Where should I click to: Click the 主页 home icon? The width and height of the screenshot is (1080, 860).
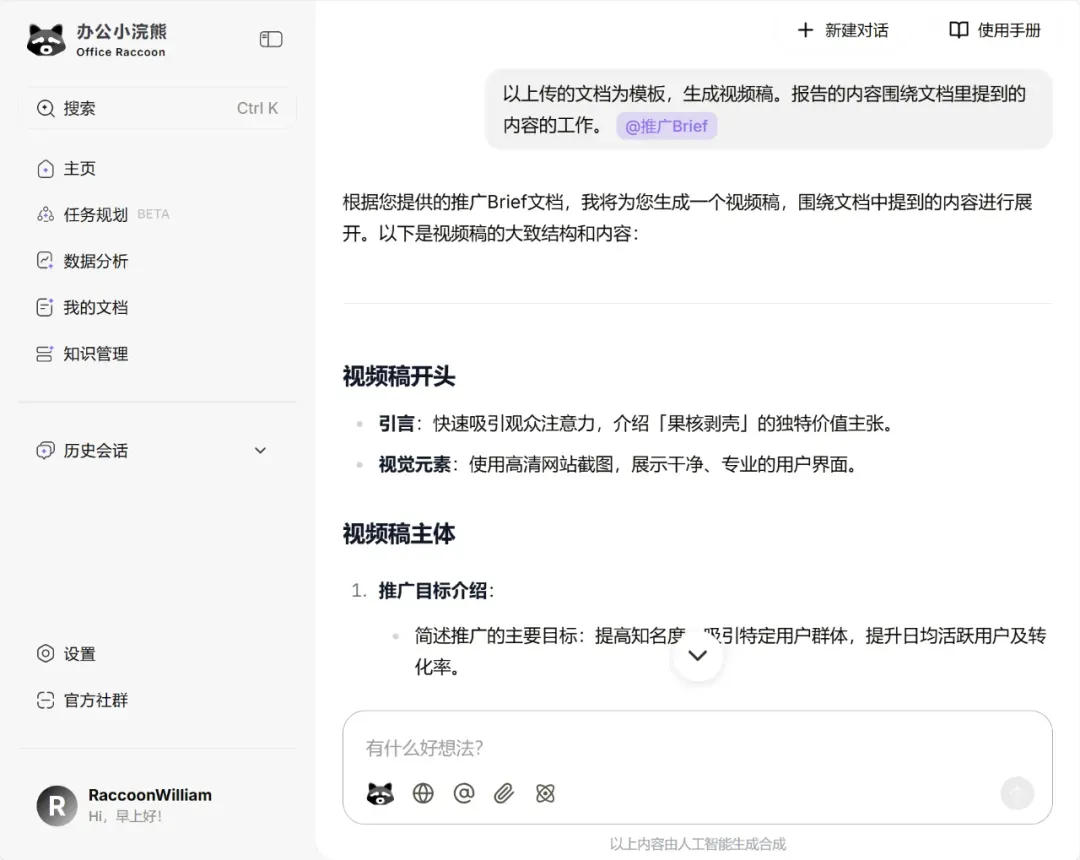(45, 169)
